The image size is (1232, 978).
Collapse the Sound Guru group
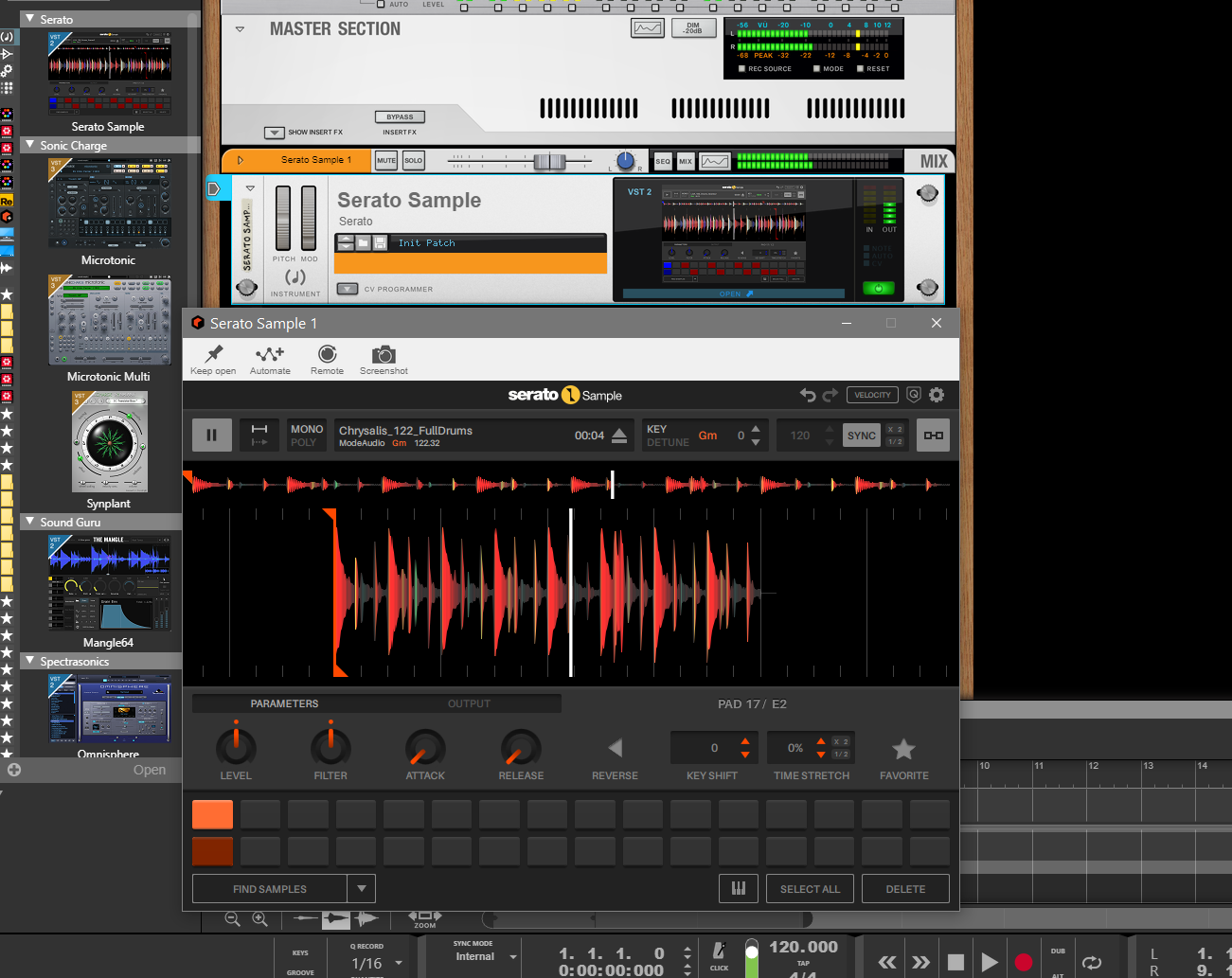click(x=29, y=522)
